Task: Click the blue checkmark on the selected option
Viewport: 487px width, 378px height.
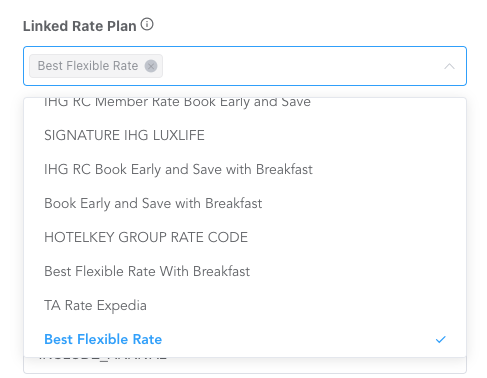Action: pyautogui.click(x=440, y=339)
